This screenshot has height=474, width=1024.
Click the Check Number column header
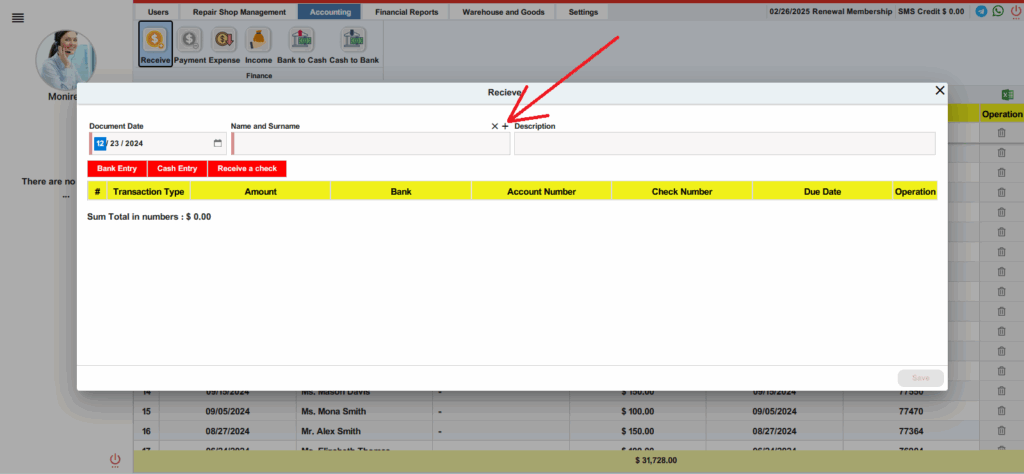click(x=682, y=191)
